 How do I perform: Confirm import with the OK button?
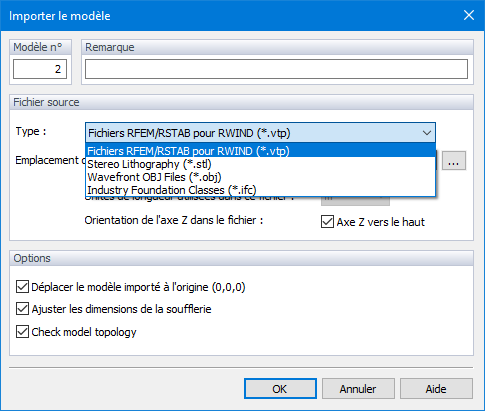[280, 389]
